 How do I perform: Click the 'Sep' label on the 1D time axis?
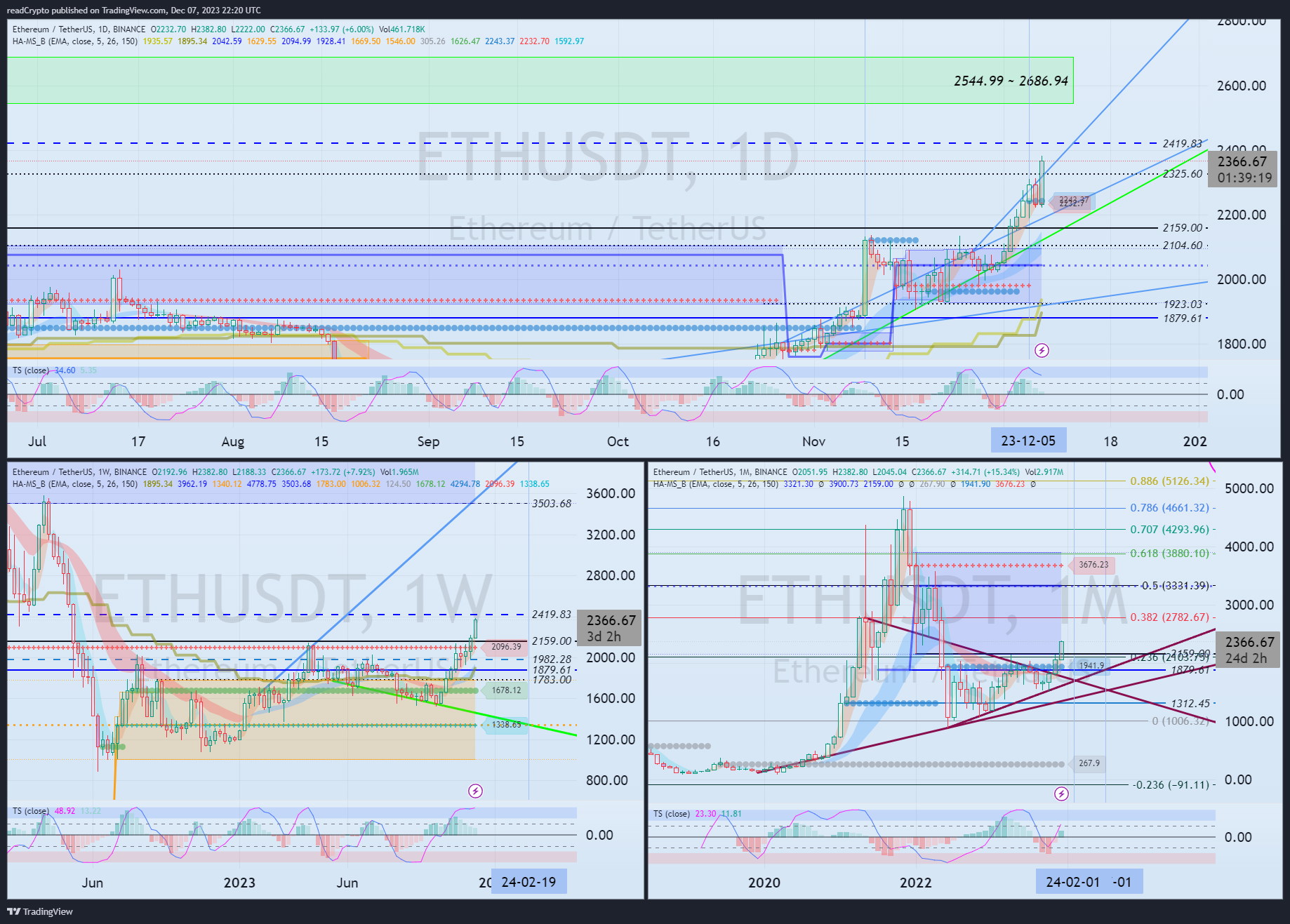click(428, 441)
